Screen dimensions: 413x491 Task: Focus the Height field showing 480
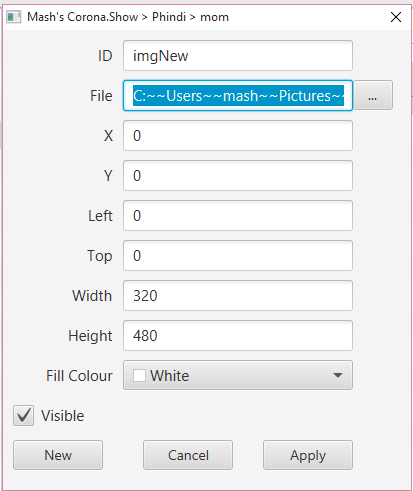coord(238,336)
